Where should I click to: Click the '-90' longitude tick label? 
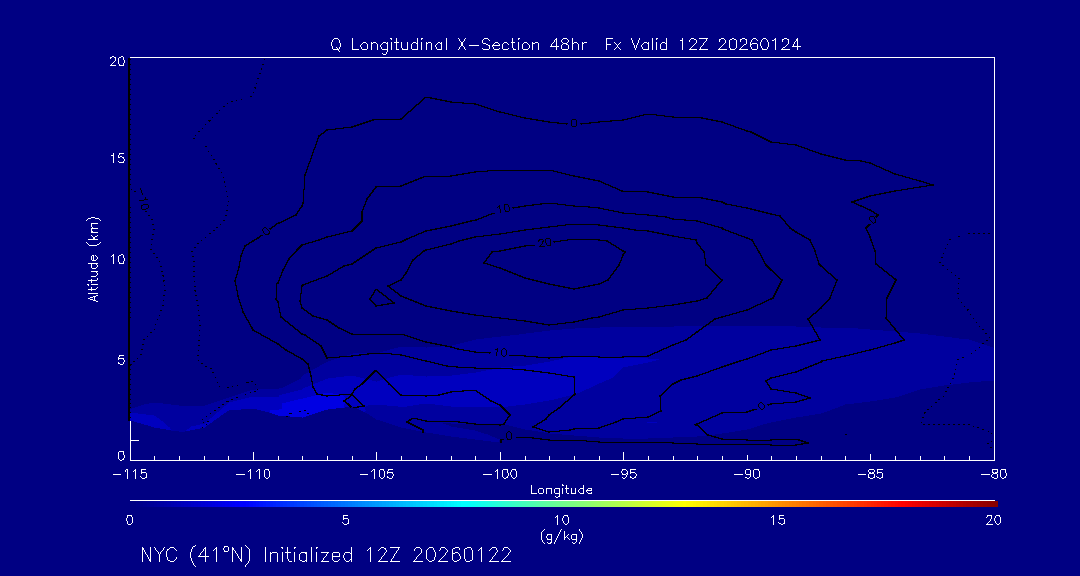click(747, 475)
